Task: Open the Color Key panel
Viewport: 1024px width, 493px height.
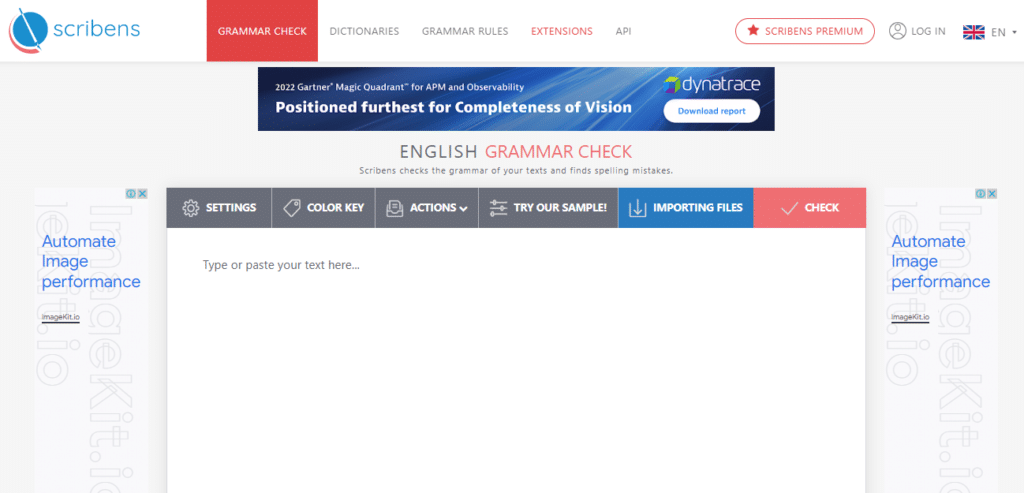Action: 323,208
